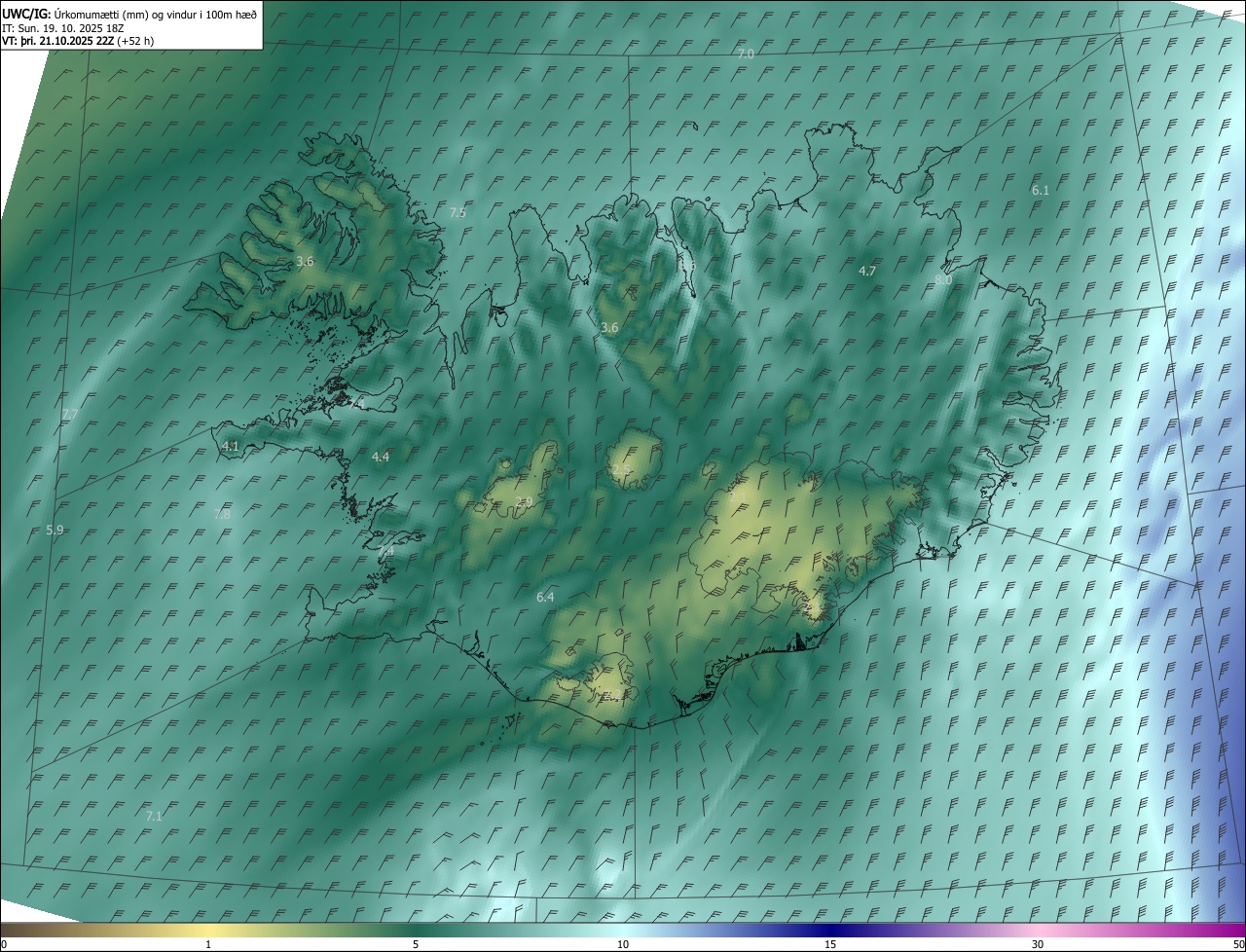Select the 7.7 value label

tap(69, 415)
